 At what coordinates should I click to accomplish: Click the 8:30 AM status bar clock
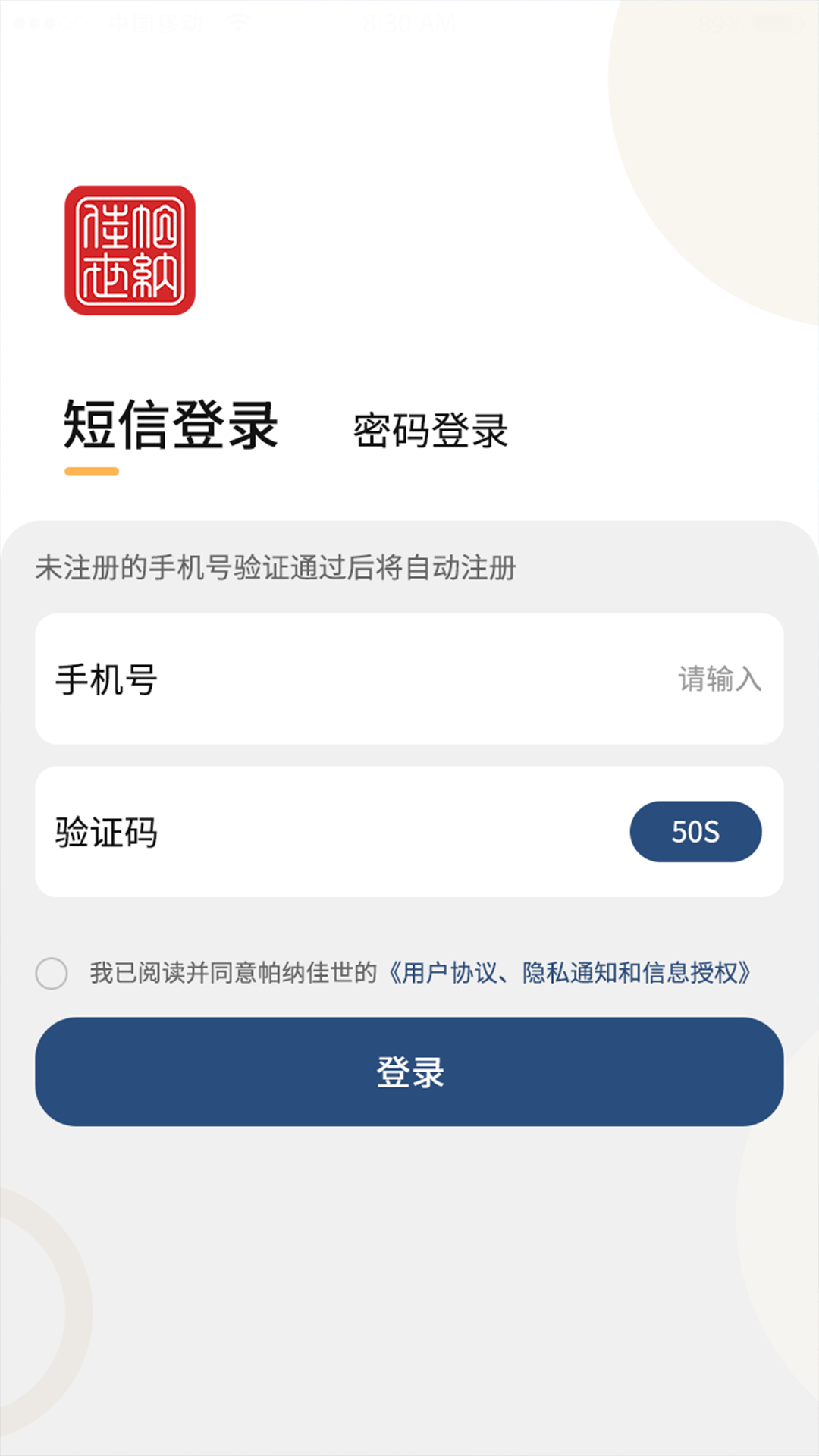coord(409,24)
